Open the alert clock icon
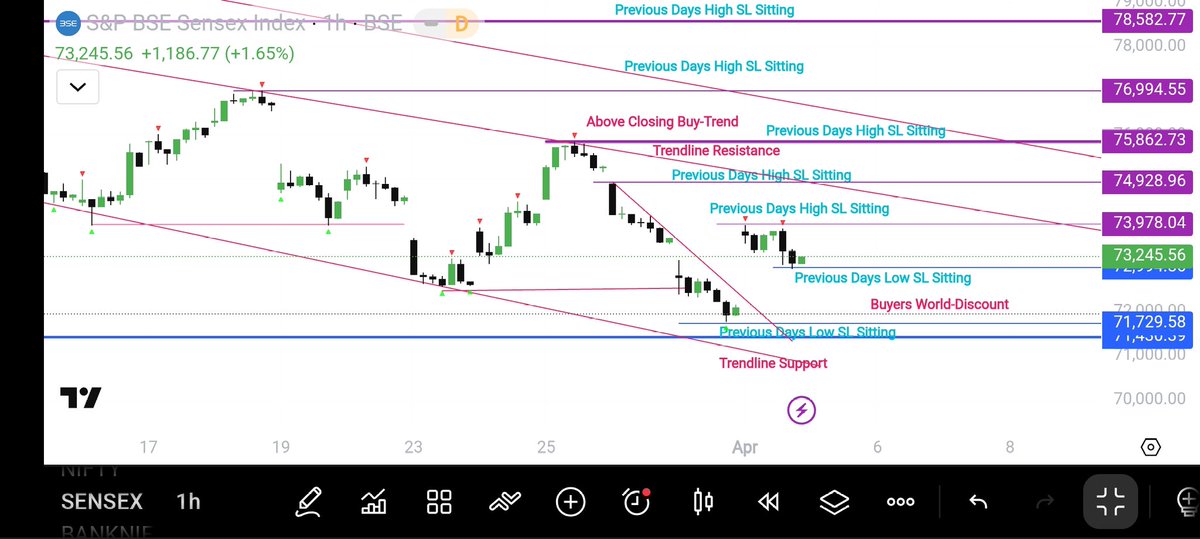This screenshot has height=539, width=1200. coord(636,501)
